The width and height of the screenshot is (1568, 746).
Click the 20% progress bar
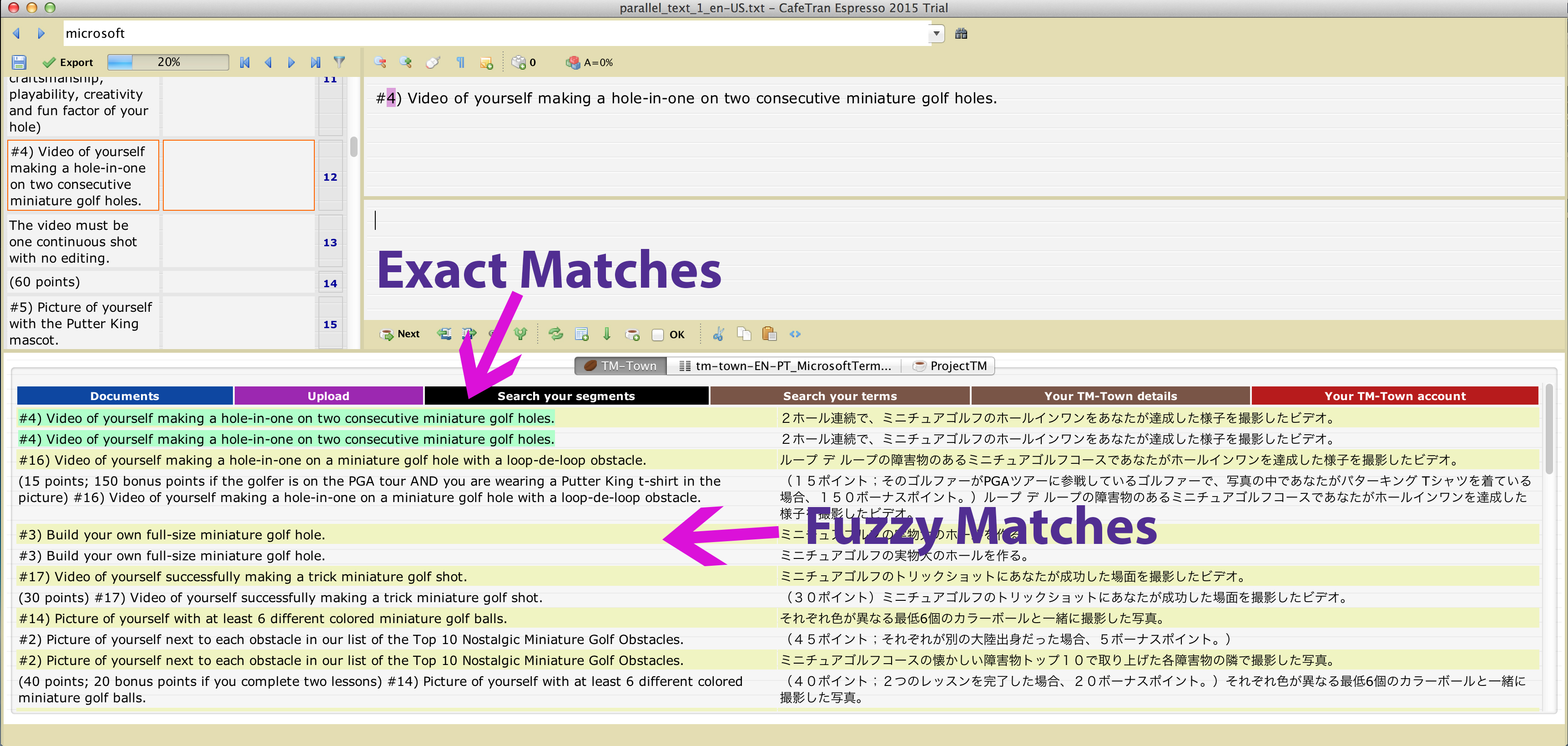click(x=167, y=61)
